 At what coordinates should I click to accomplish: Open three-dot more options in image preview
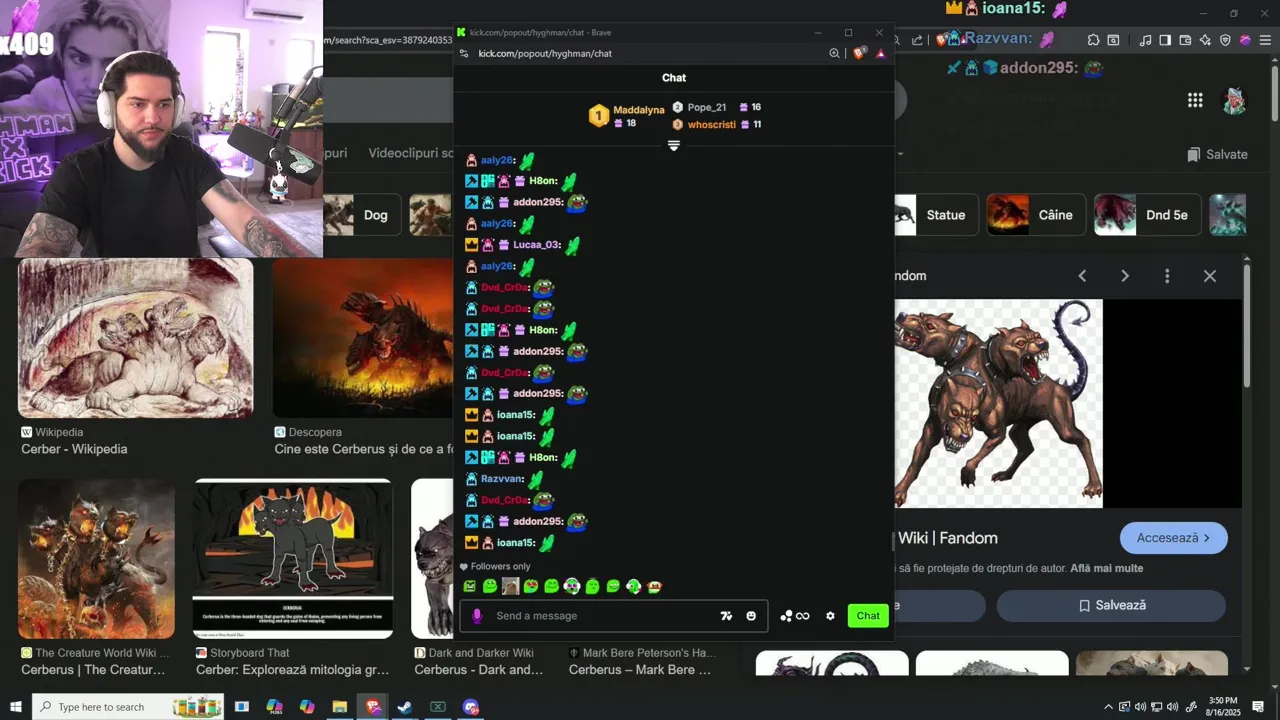tap(1167, 276)
